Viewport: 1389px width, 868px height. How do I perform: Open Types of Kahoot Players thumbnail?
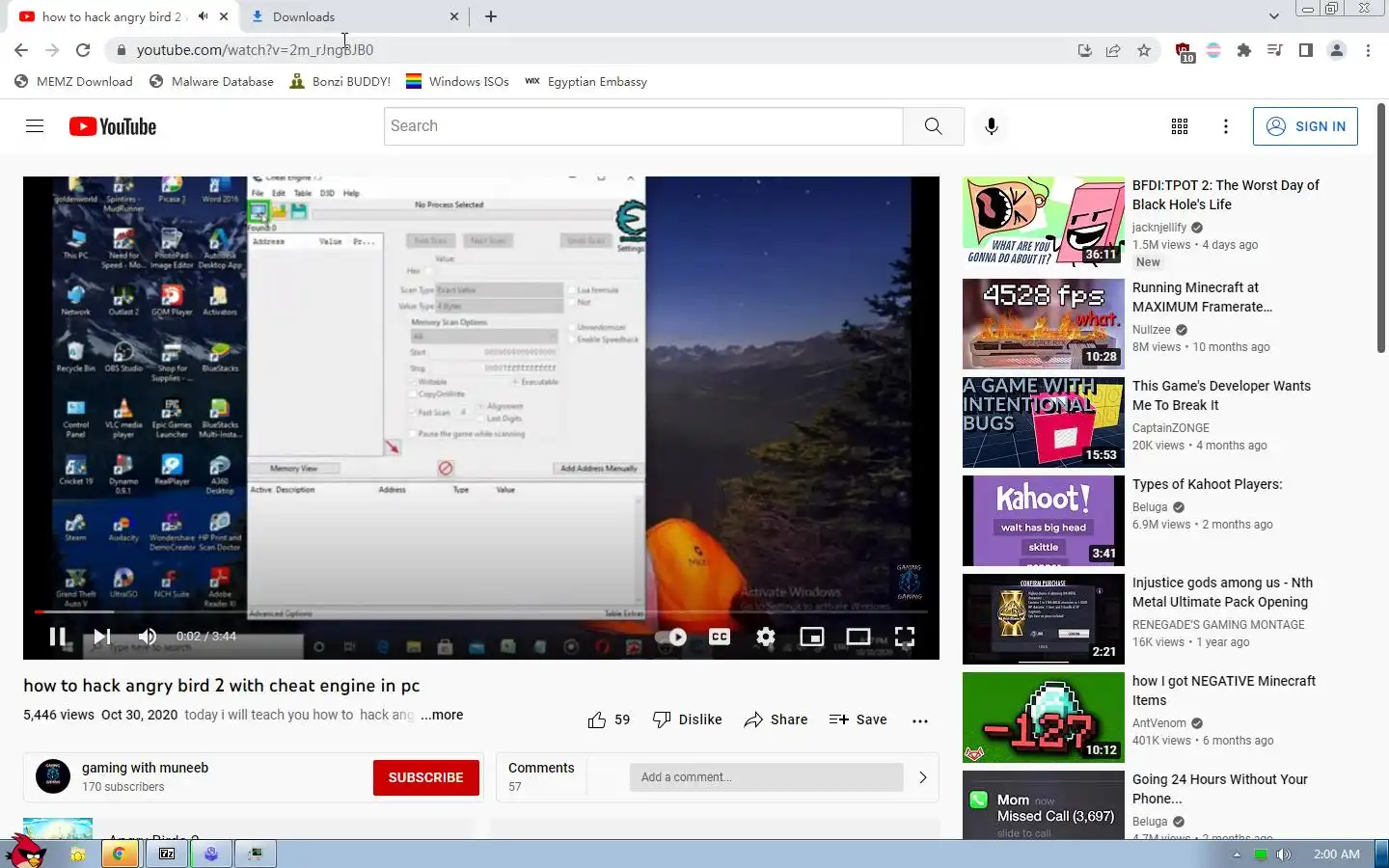(1044, 521)
